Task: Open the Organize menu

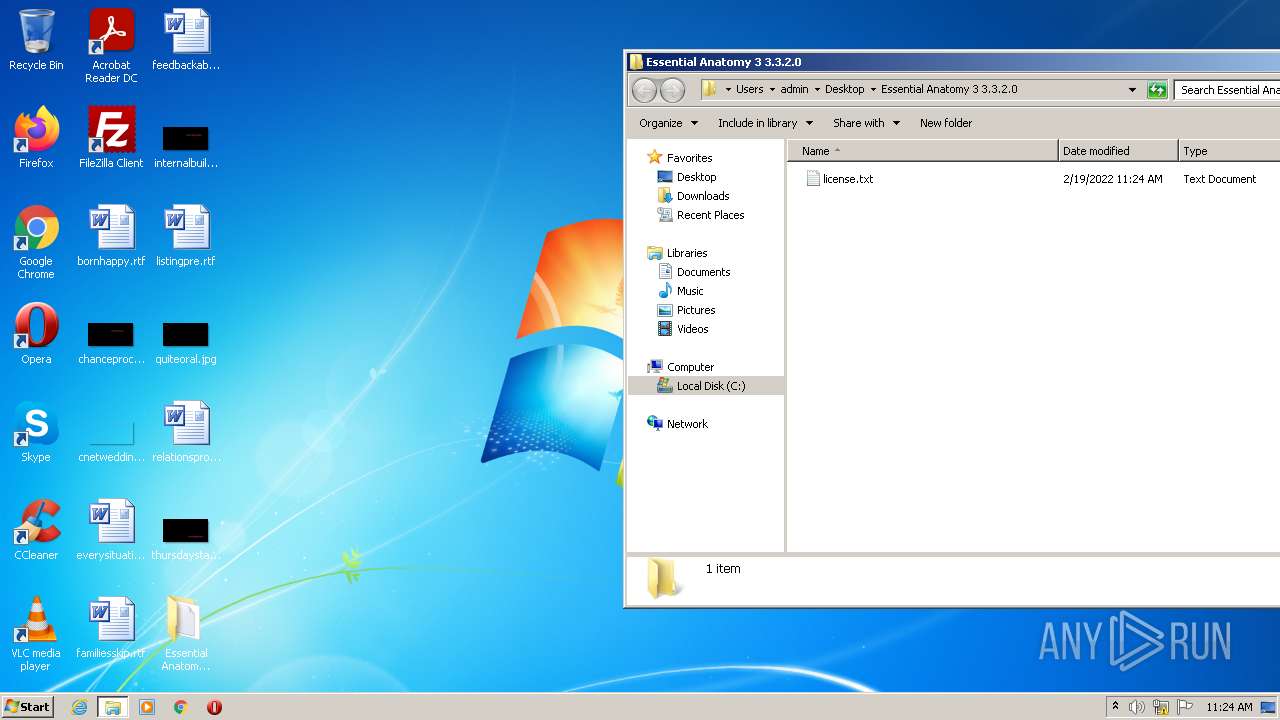Action: pyautogui.click(x=669, y=123)
